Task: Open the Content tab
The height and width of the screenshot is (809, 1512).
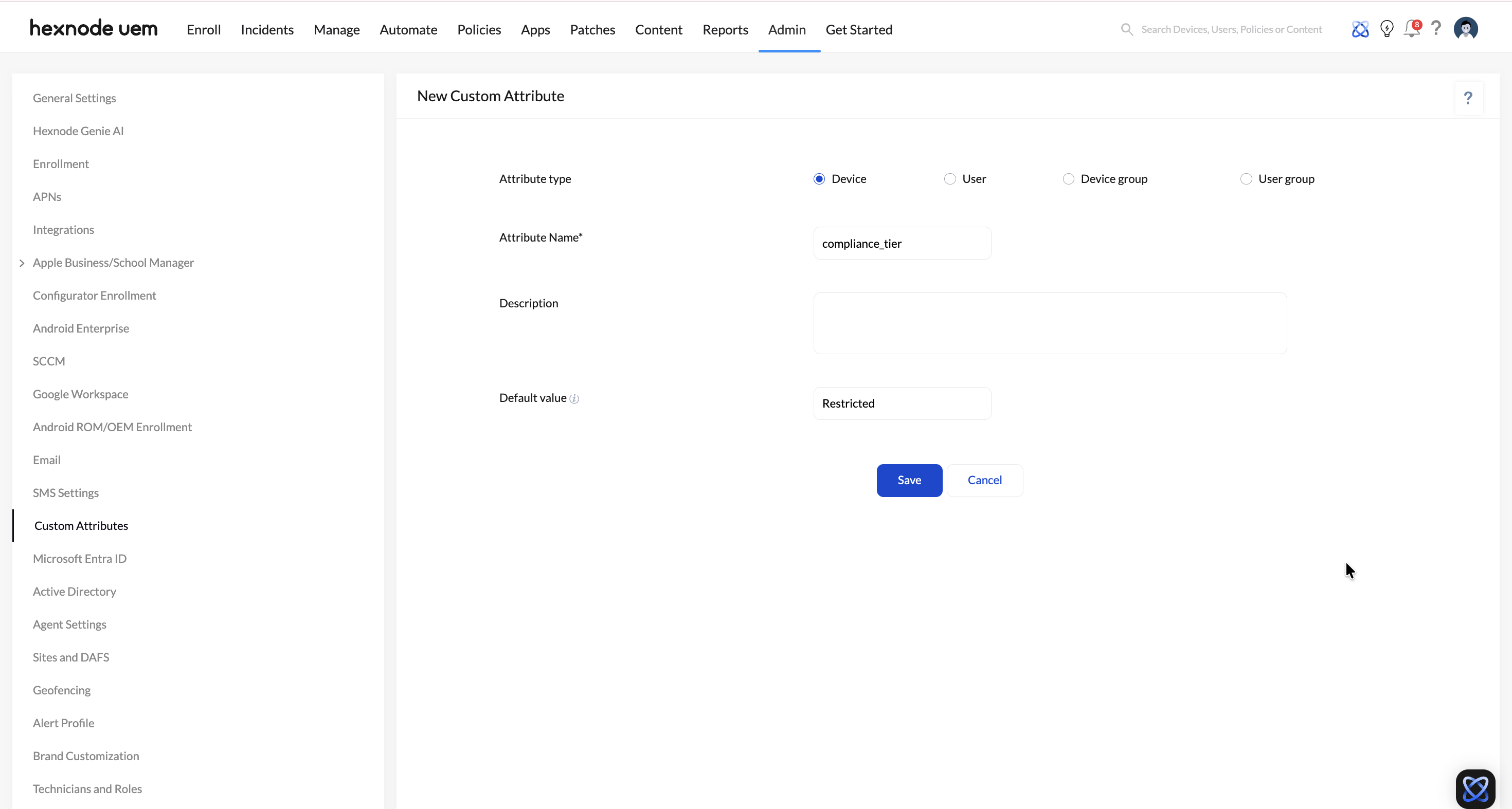Action: point(659,29)
